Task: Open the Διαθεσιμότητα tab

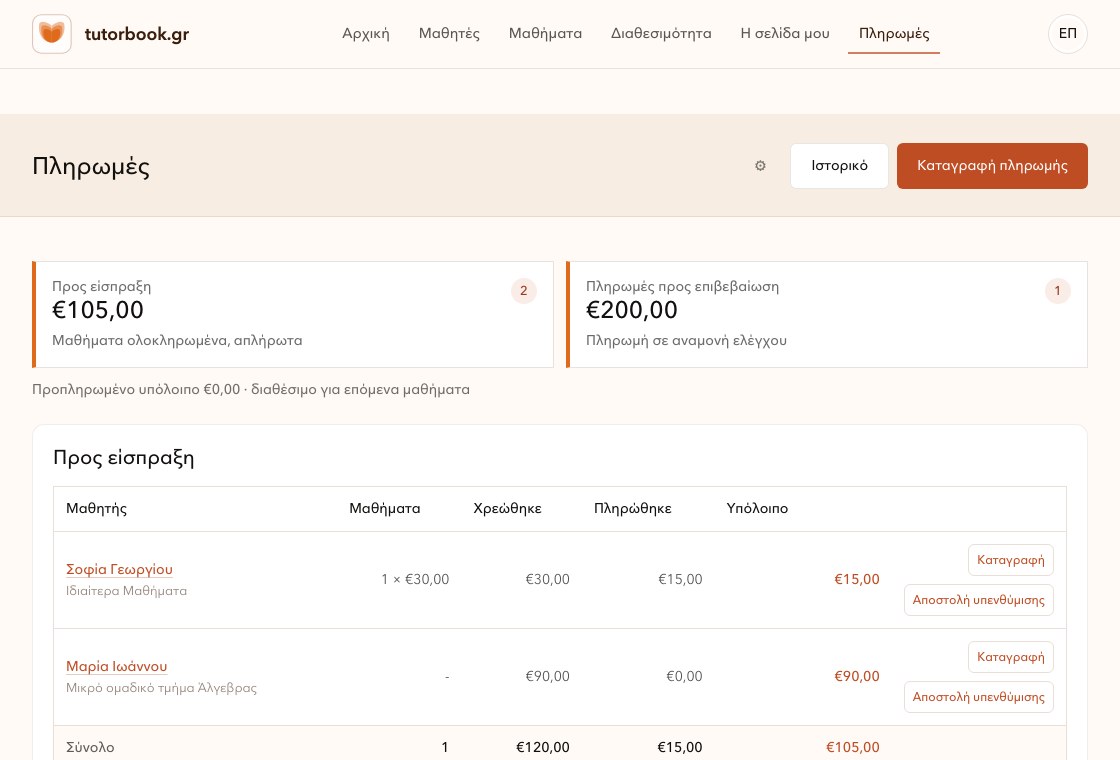Action: click(x=661, y=34)
